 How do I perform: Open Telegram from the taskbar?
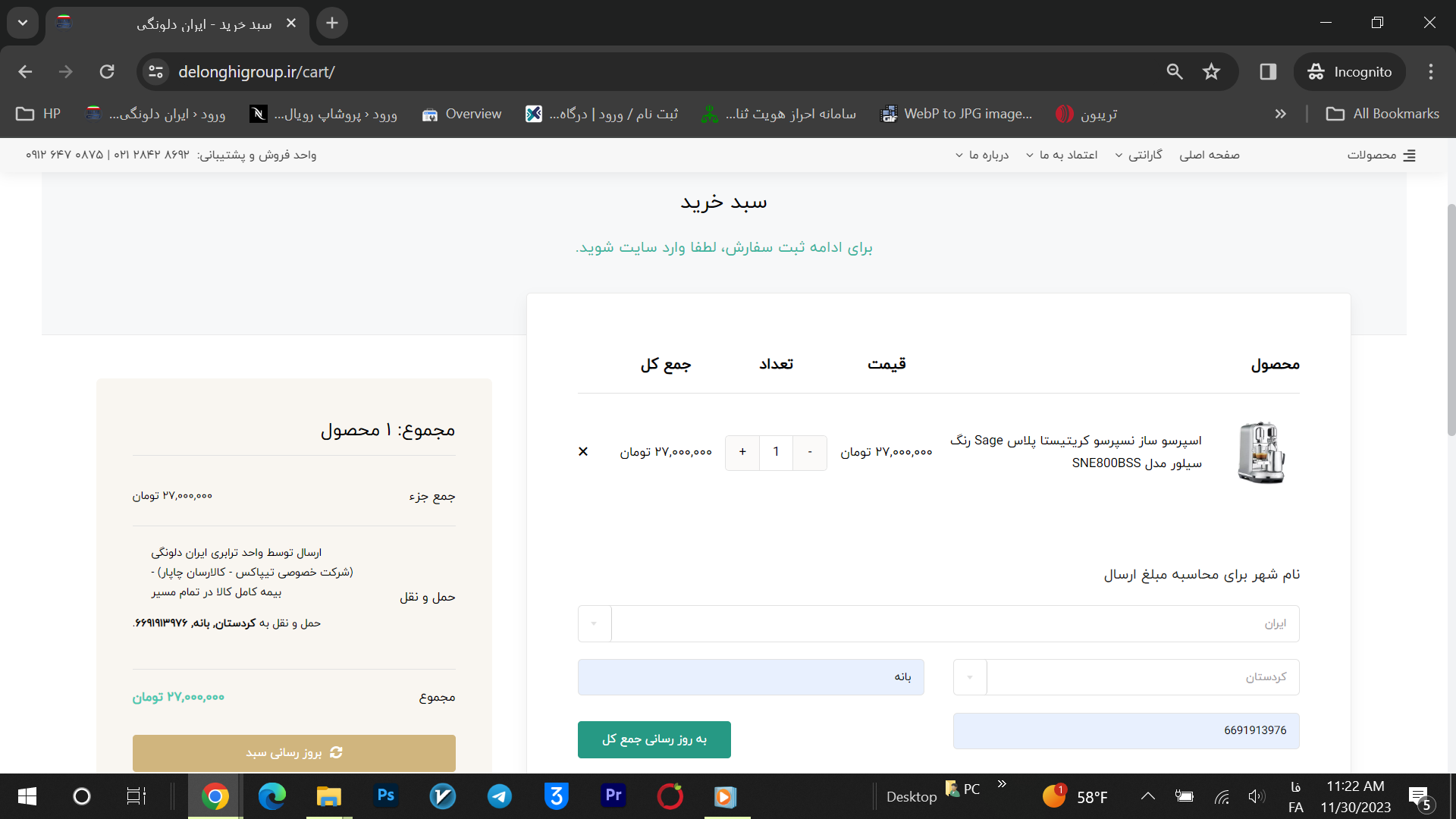pos(499,796)
